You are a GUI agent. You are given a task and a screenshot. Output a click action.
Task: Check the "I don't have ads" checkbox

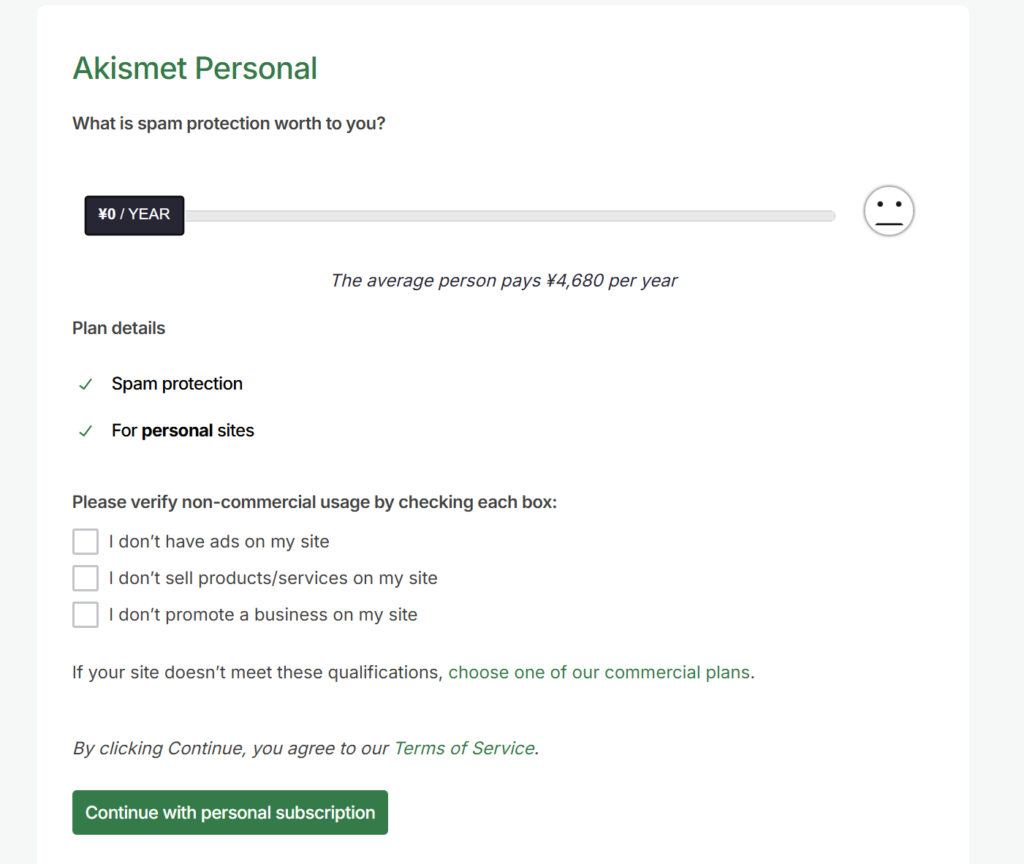[x=86, y=542]
